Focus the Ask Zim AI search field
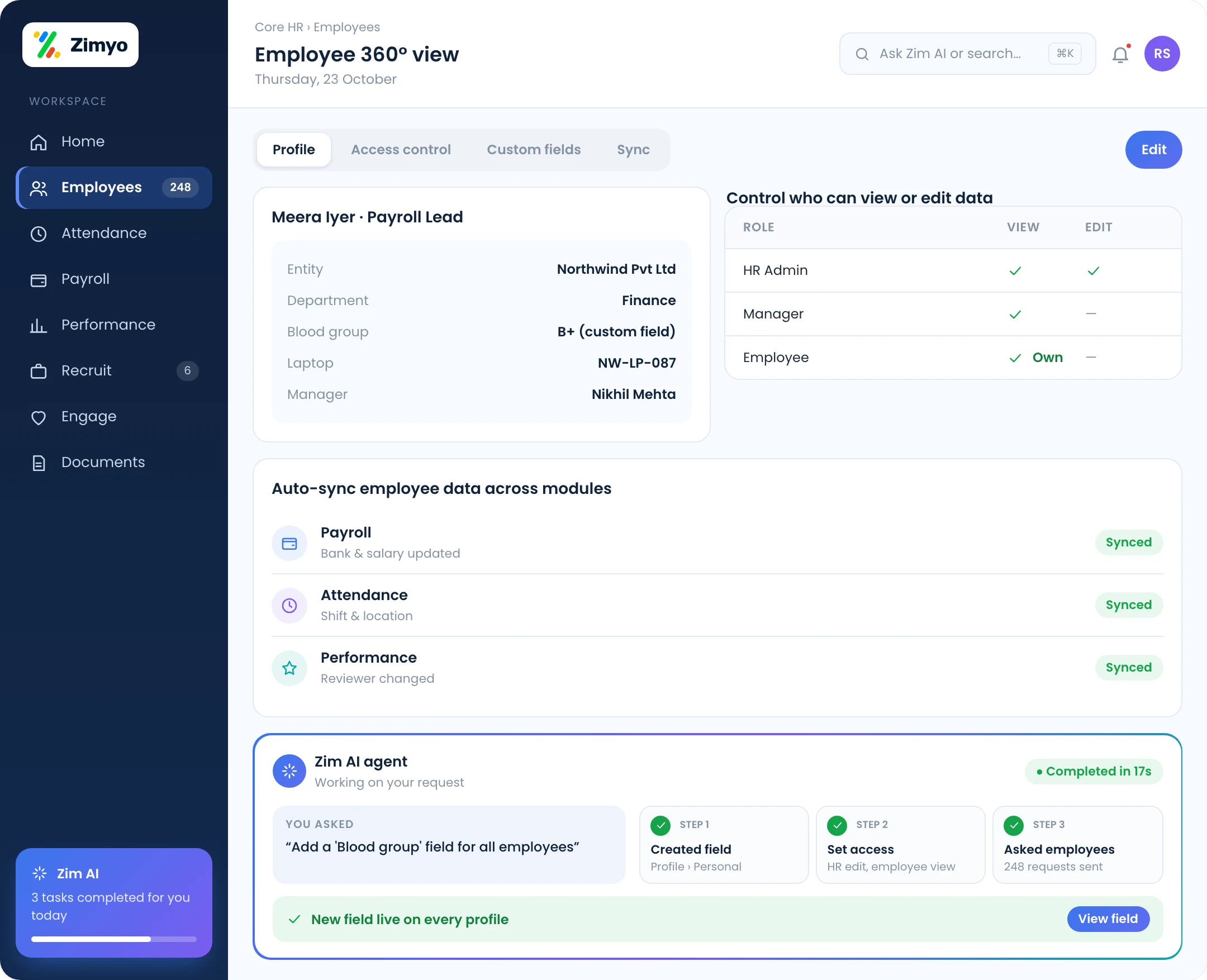1207x980 pixels. tap(968, 54)
